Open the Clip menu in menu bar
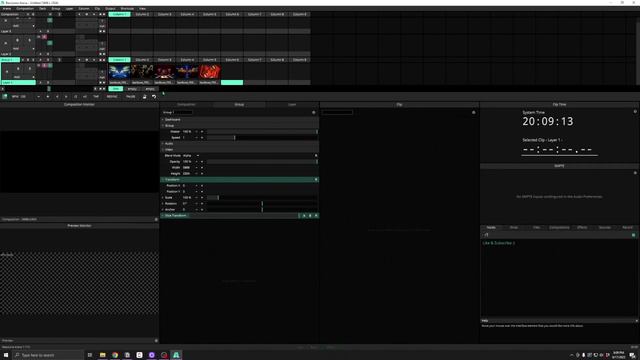 point(97,9)
